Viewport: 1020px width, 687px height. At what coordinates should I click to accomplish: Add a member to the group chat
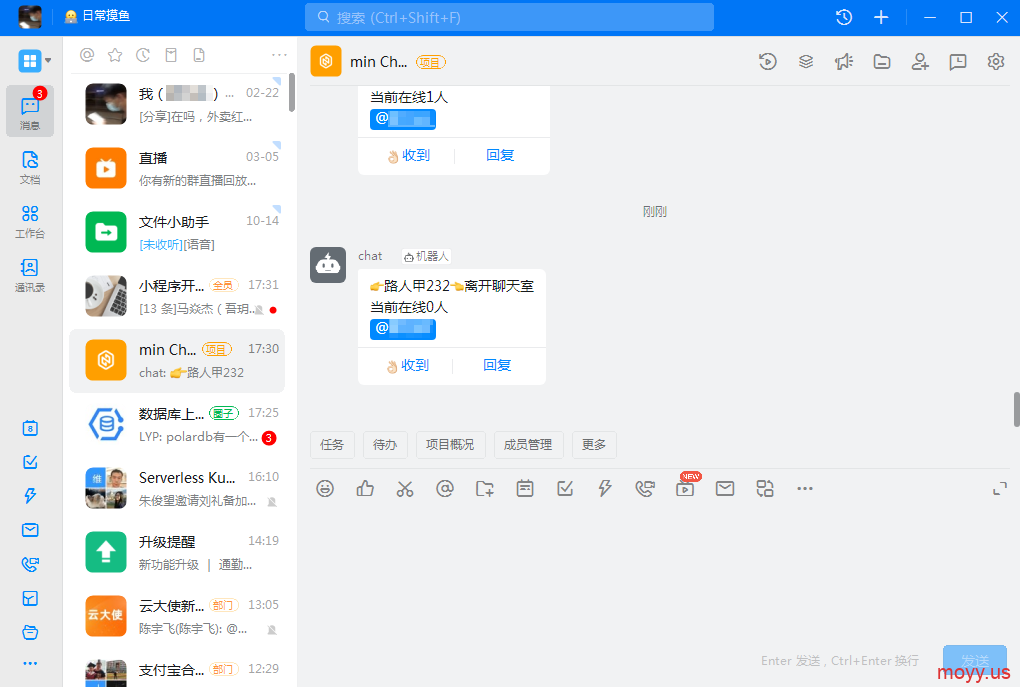[x=920, y=62]
